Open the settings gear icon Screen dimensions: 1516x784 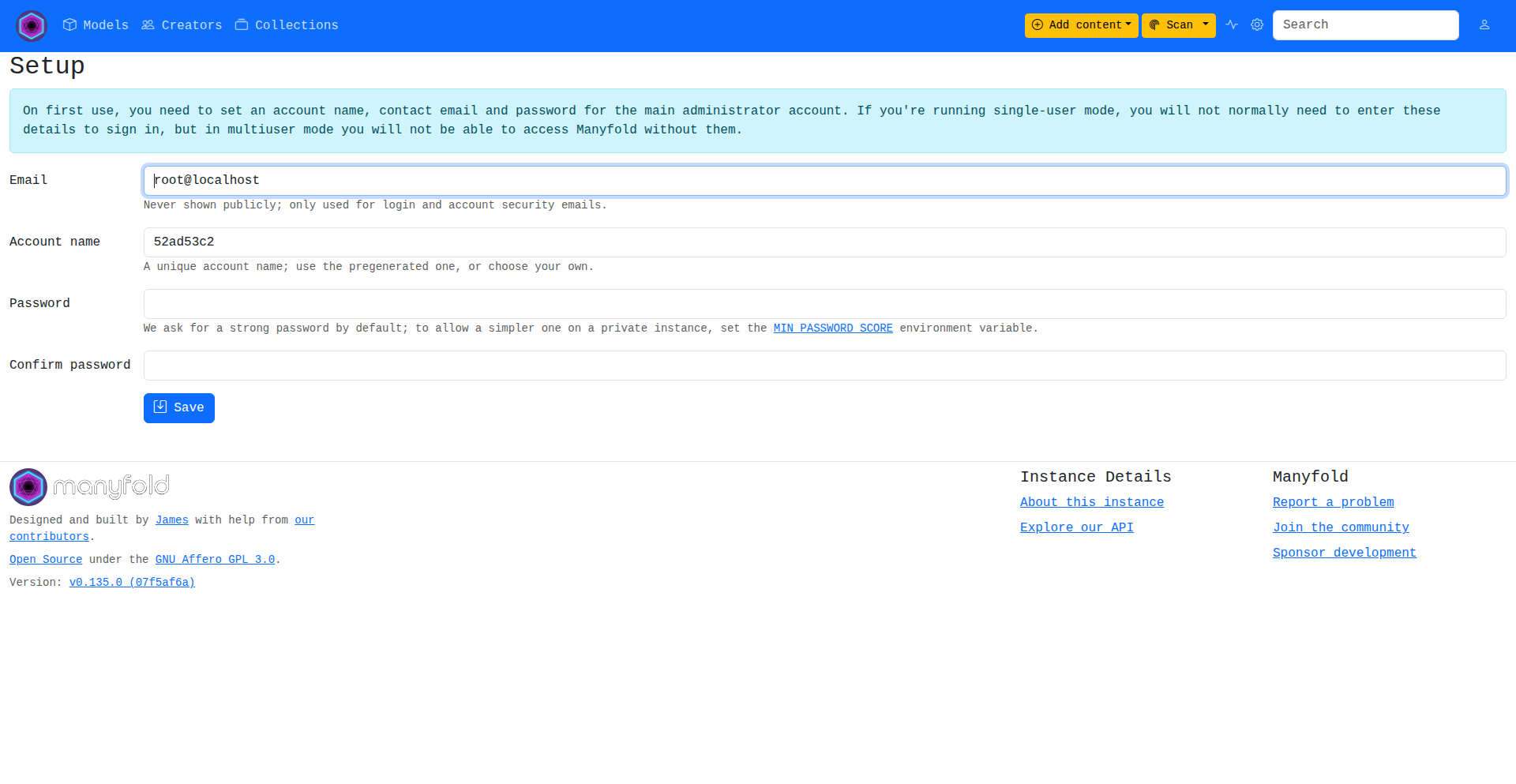click(x=1257, y=25)
